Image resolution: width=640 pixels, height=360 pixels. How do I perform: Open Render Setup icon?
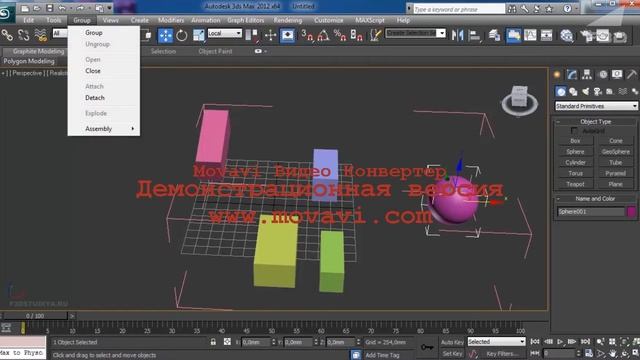587,36
